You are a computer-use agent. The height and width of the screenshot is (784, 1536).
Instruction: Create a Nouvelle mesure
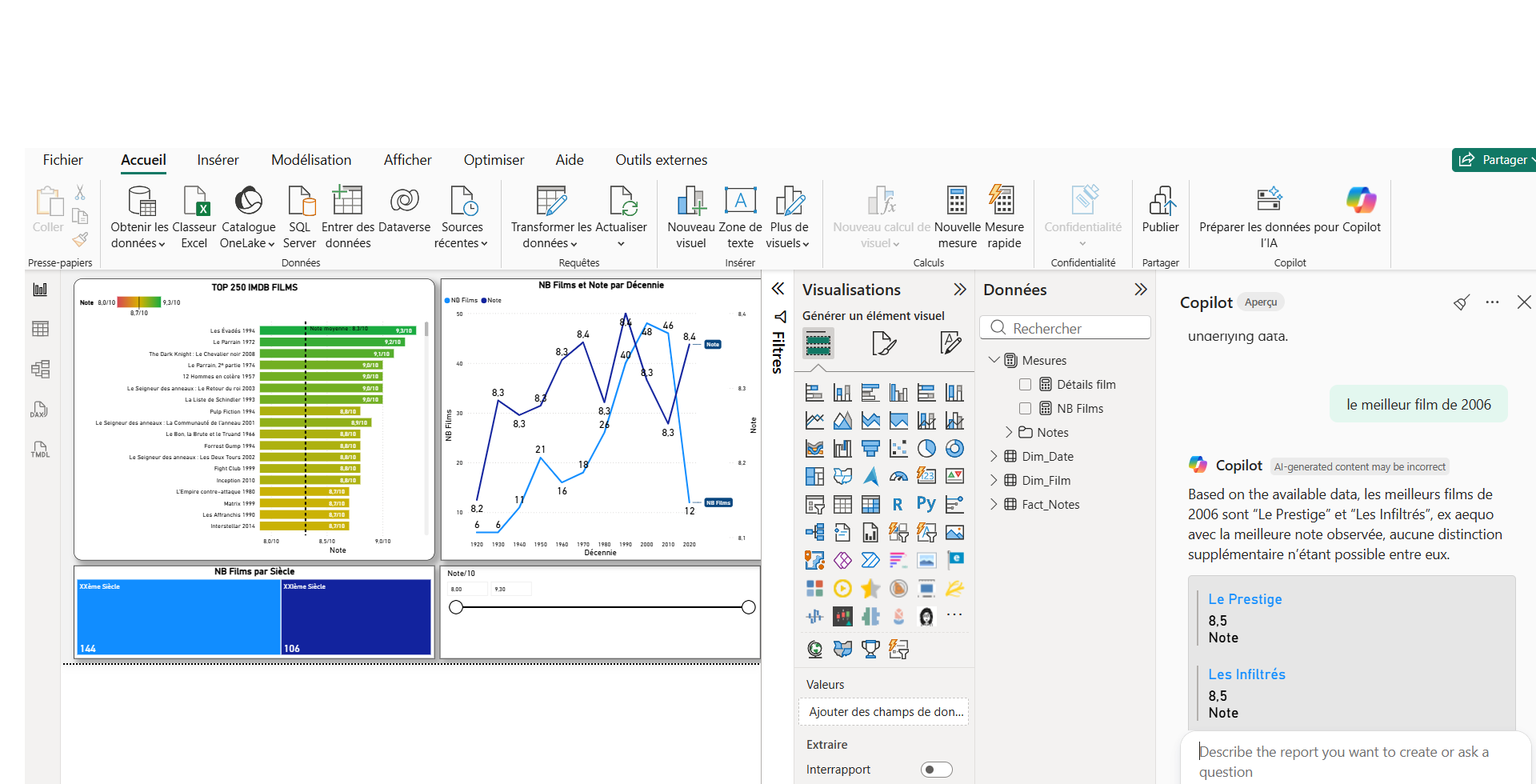coord(957,218)
